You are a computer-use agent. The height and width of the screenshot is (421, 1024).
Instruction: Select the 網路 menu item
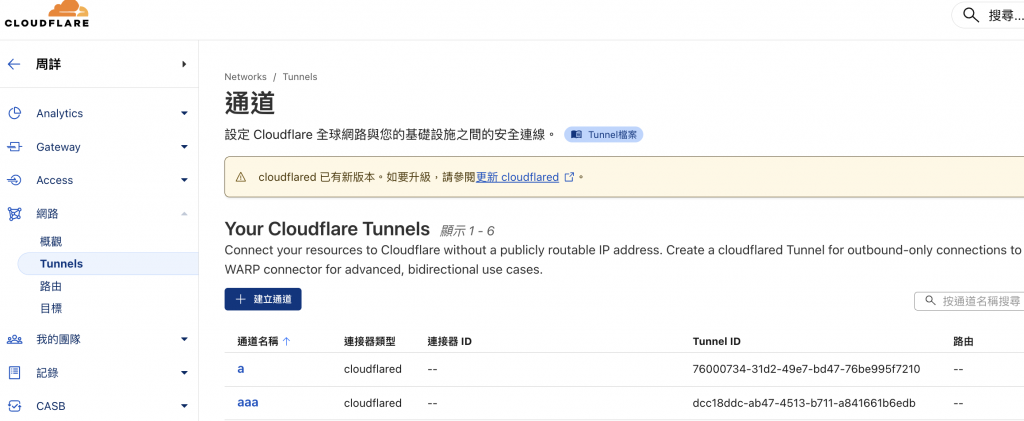48,213
